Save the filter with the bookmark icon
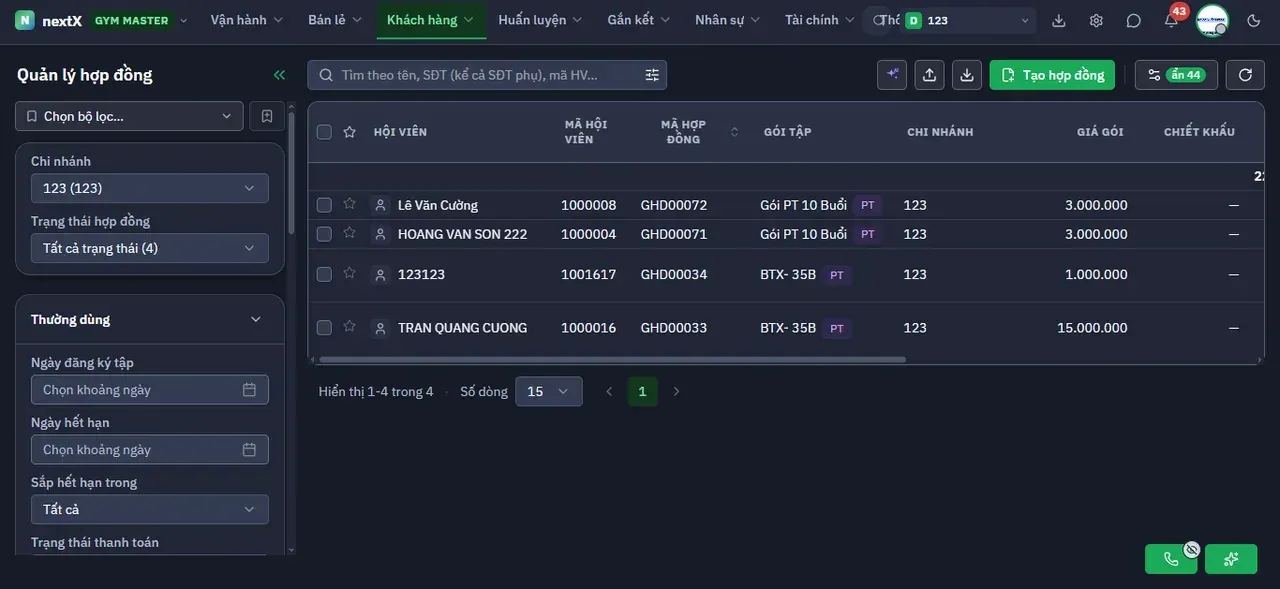Viewport: 1280px width, 589px height. coord(267,116)
